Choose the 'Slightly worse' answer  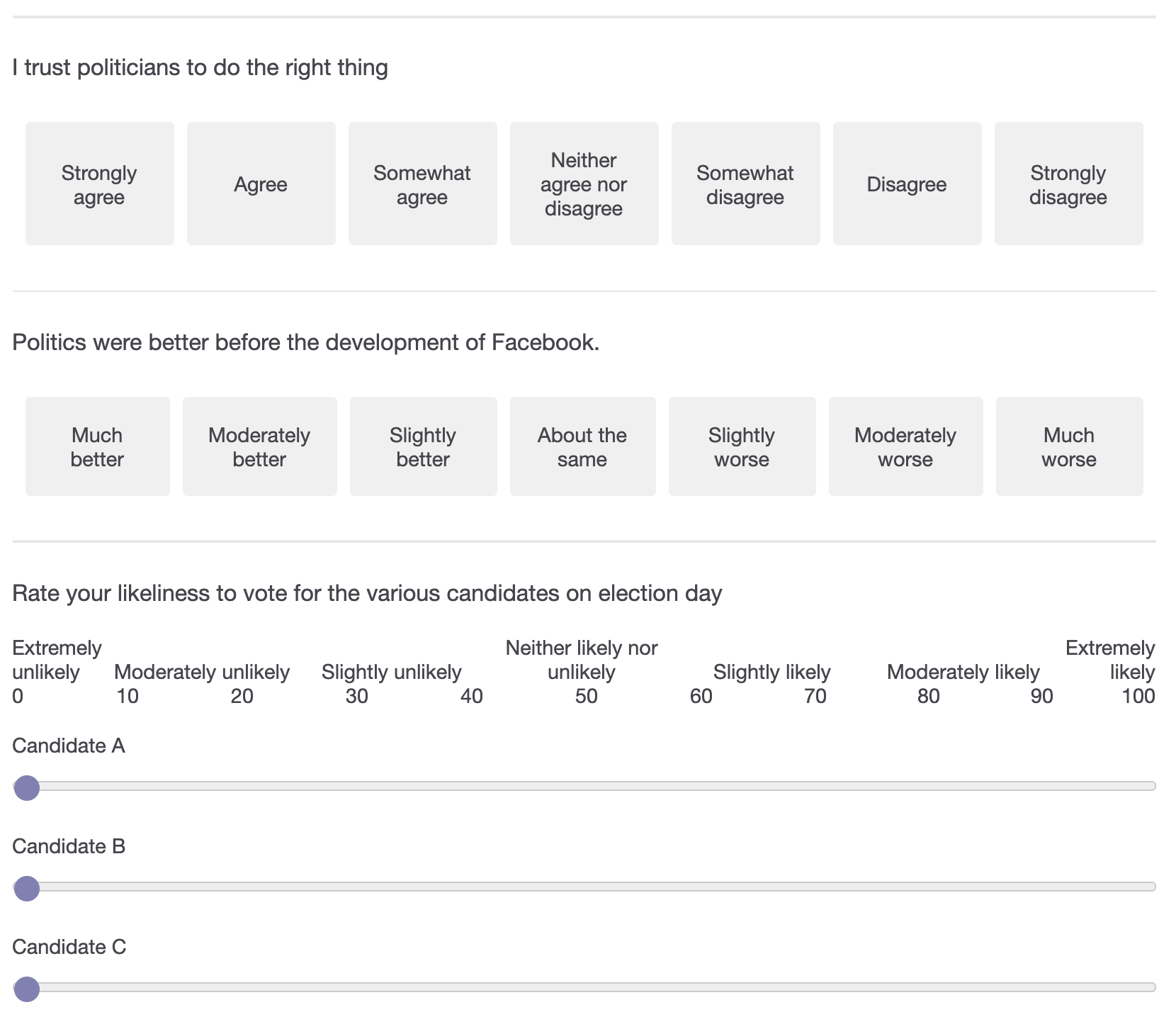click(742, 446)
